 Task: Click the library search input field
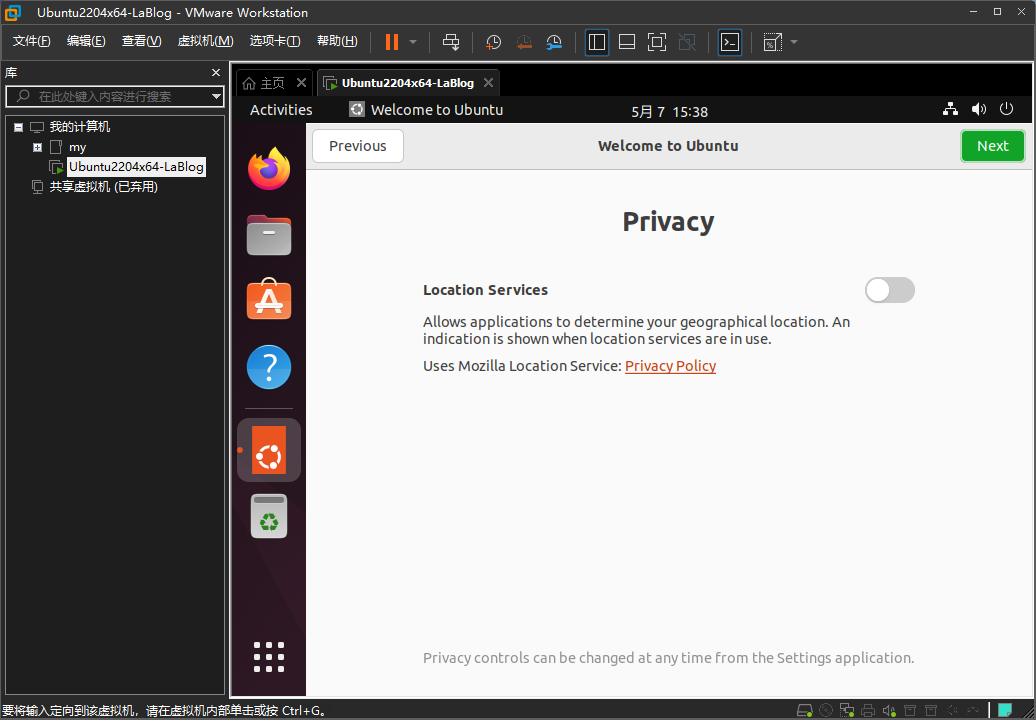click(x=114, y=96)
